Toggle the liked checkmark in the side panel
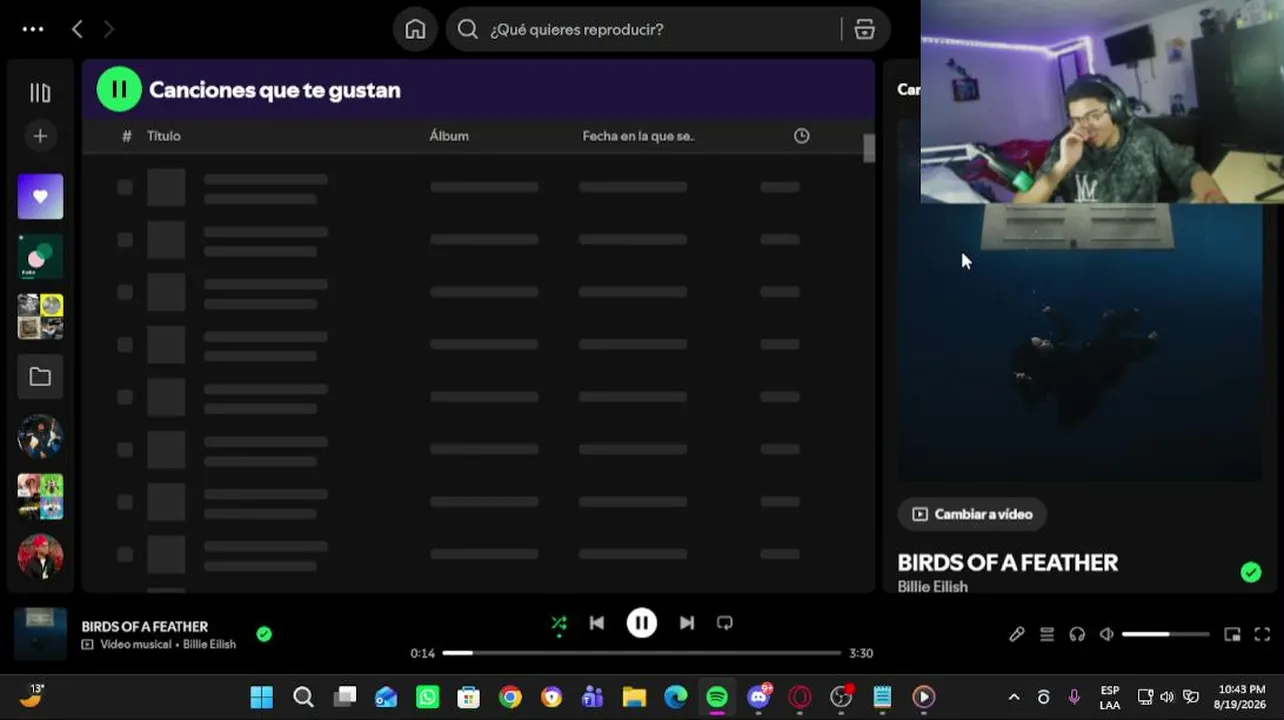The image size is (1284, 720). (x=1251, y=572)
